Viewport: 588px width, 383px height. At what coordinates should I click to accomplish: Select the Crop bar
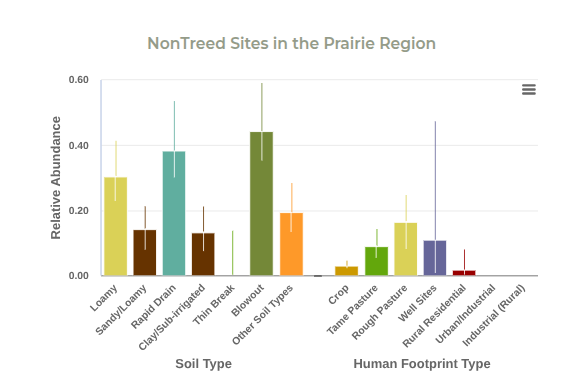pos(346,271)
